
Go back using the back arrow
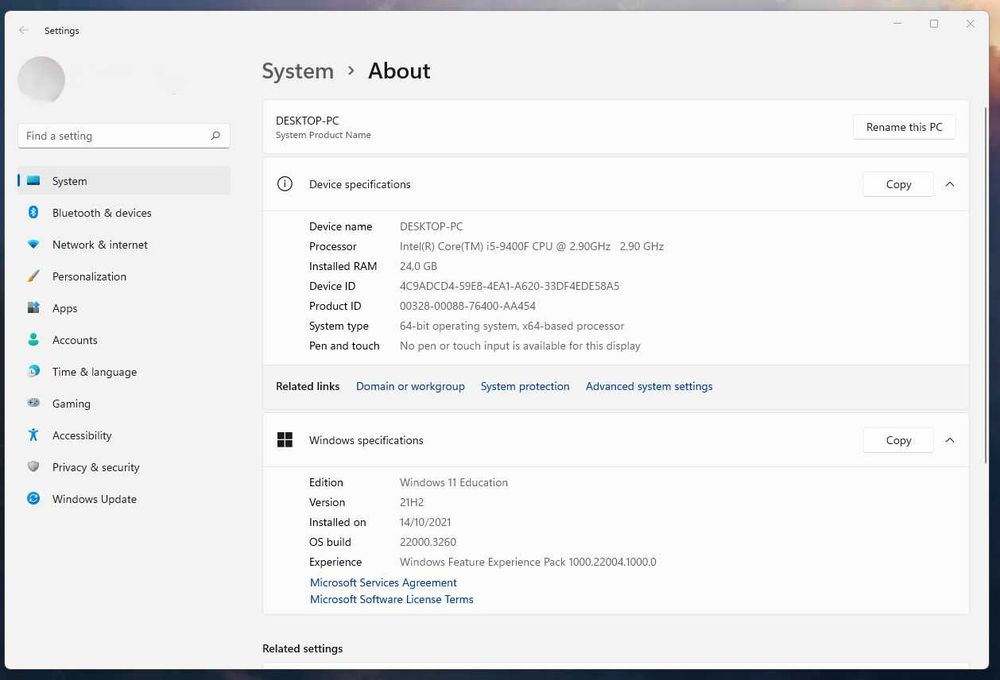coord(24,31)
